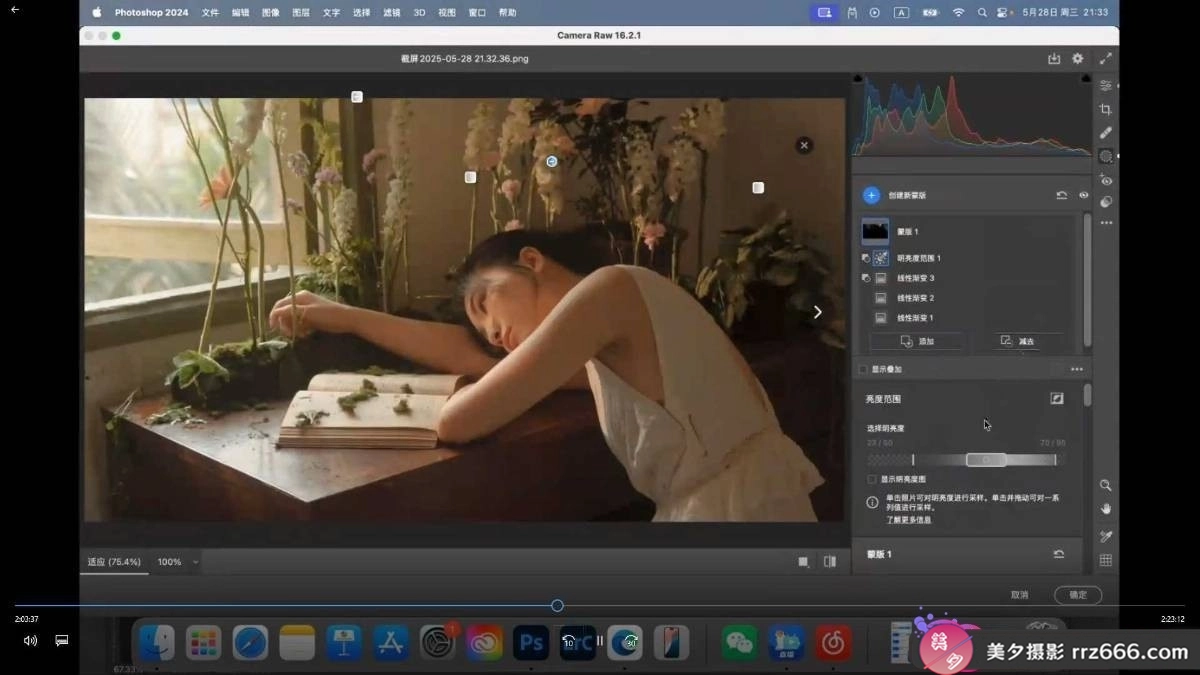Select the Red Eye removal tool
The width and height of the screenshot is (1200, 675).
click(1105, 180)
